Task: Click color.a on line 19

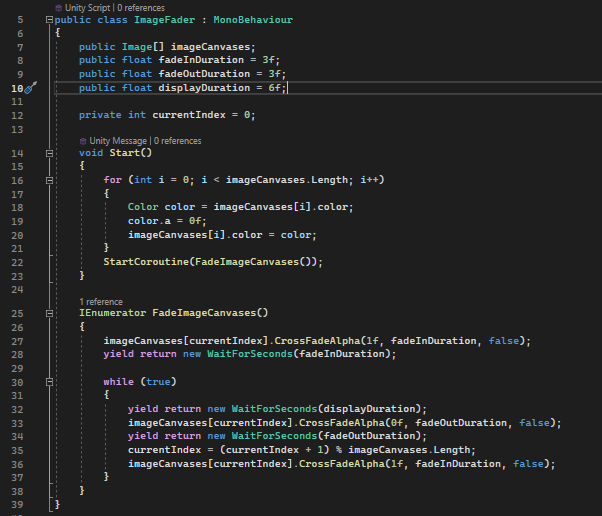Action: click(x=149, y=221)
